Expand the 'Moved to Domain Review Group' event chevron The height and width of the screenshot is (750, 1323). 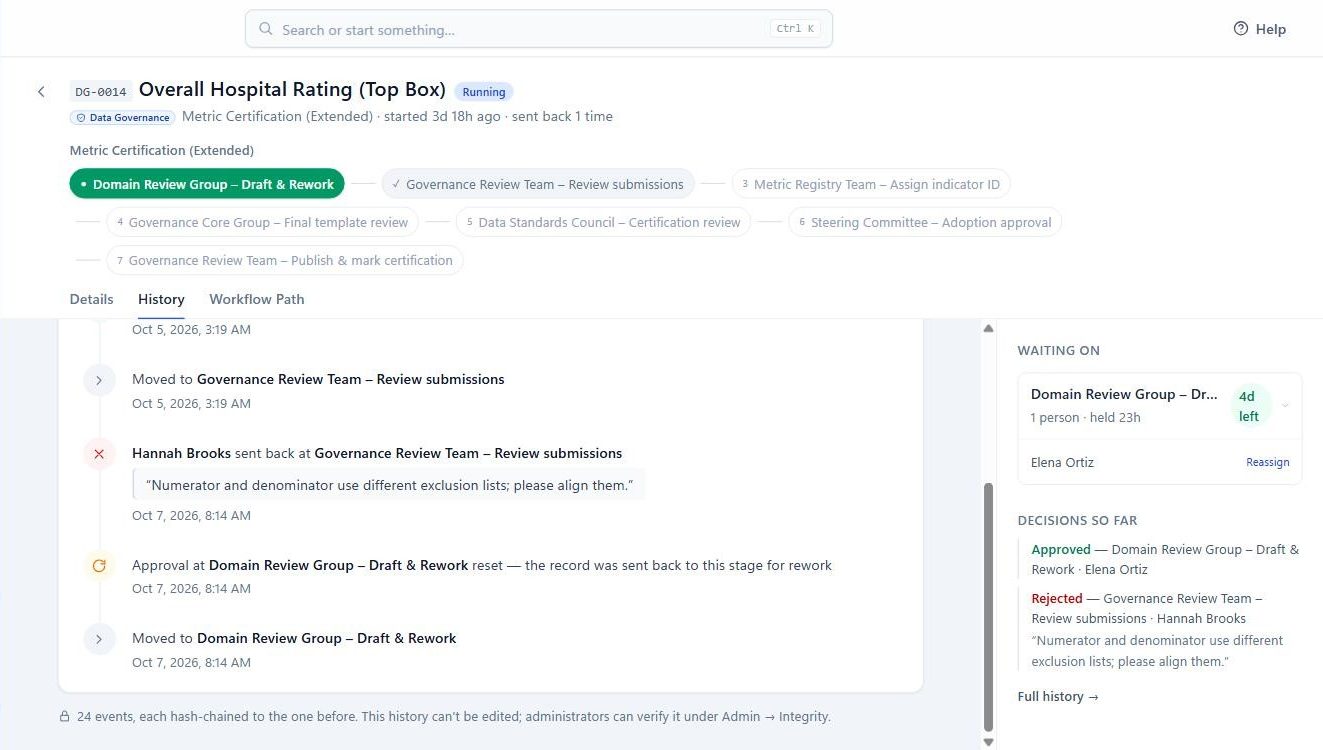tap(99, 639)
